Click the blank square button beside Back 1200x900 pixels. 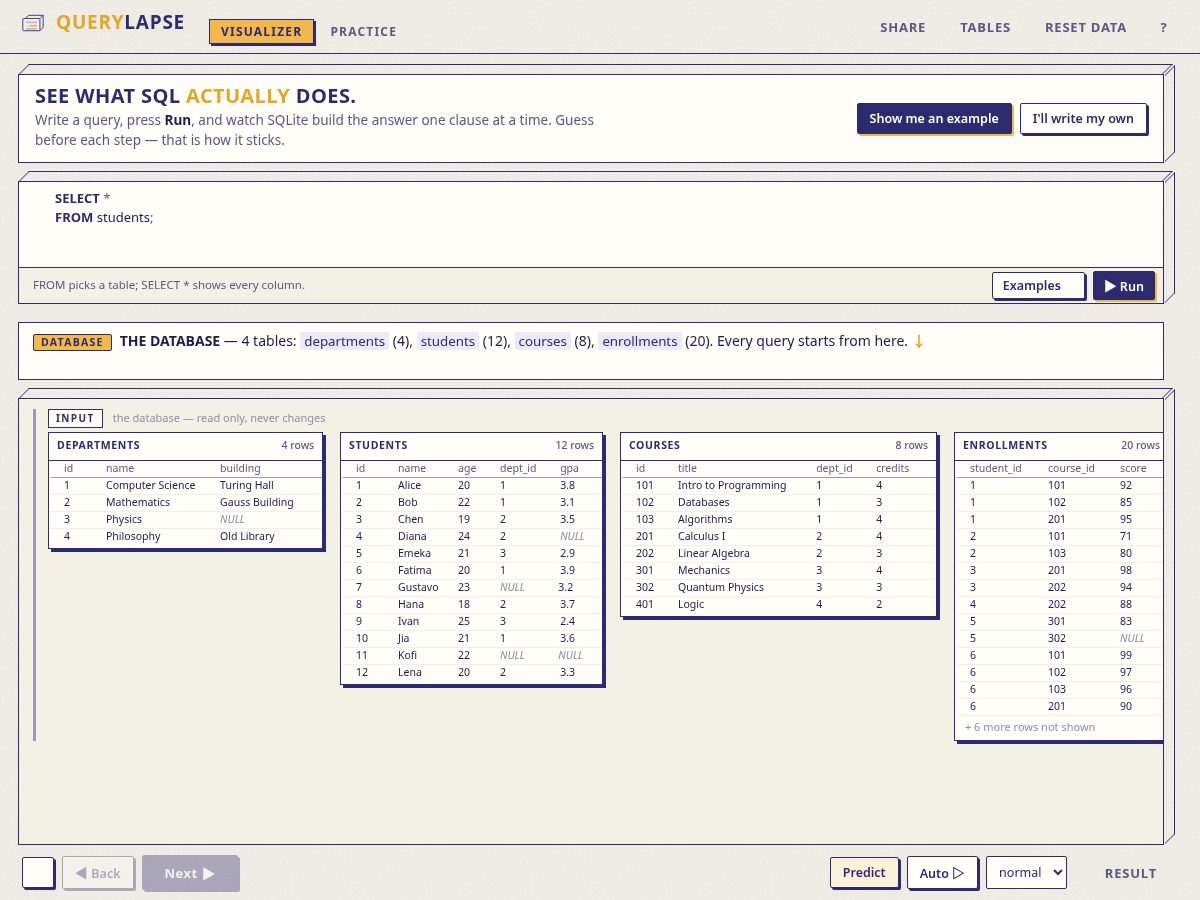[38, 873]
